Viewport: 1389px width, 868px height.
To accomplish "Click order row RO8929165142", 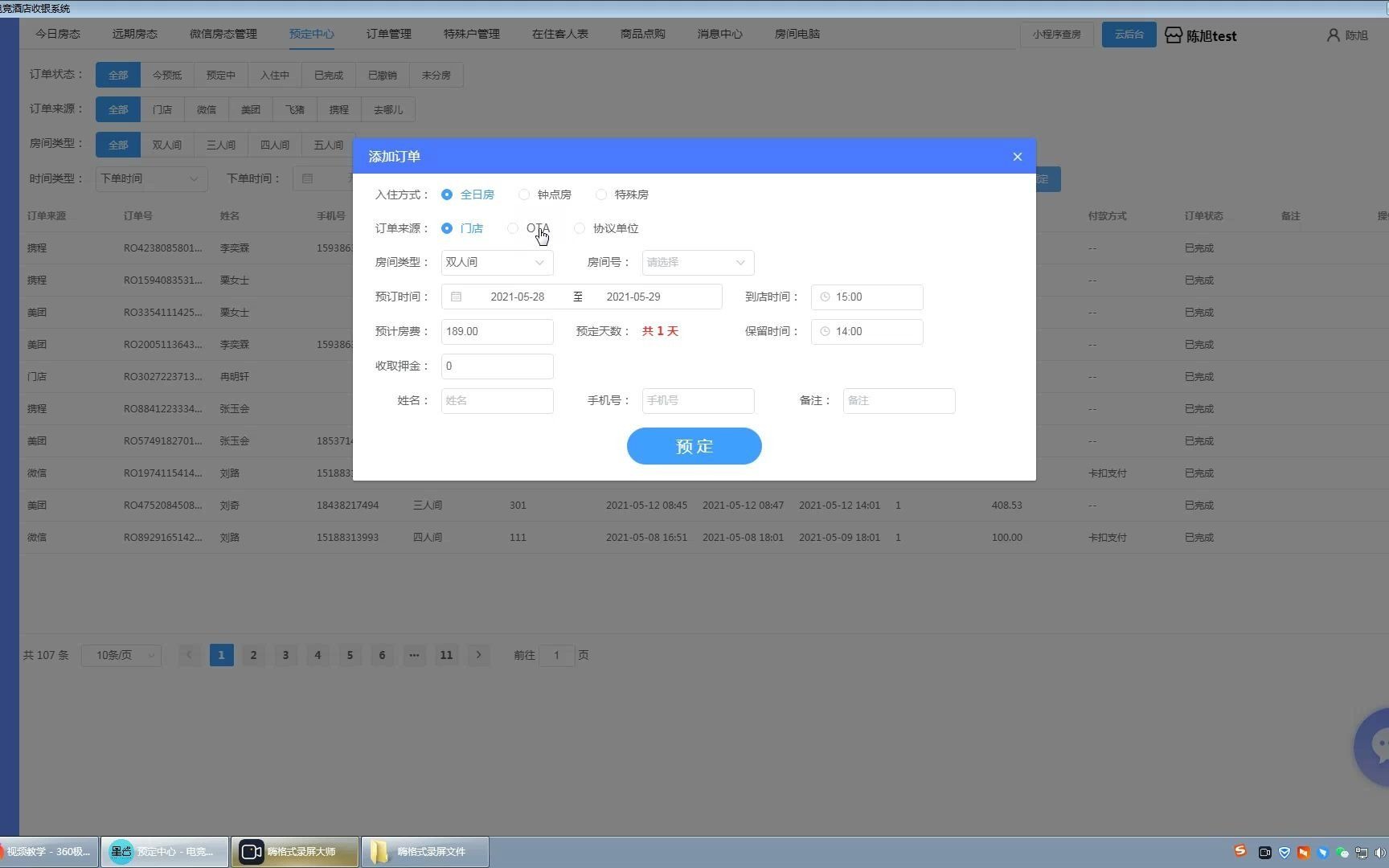I will (704, 537).
